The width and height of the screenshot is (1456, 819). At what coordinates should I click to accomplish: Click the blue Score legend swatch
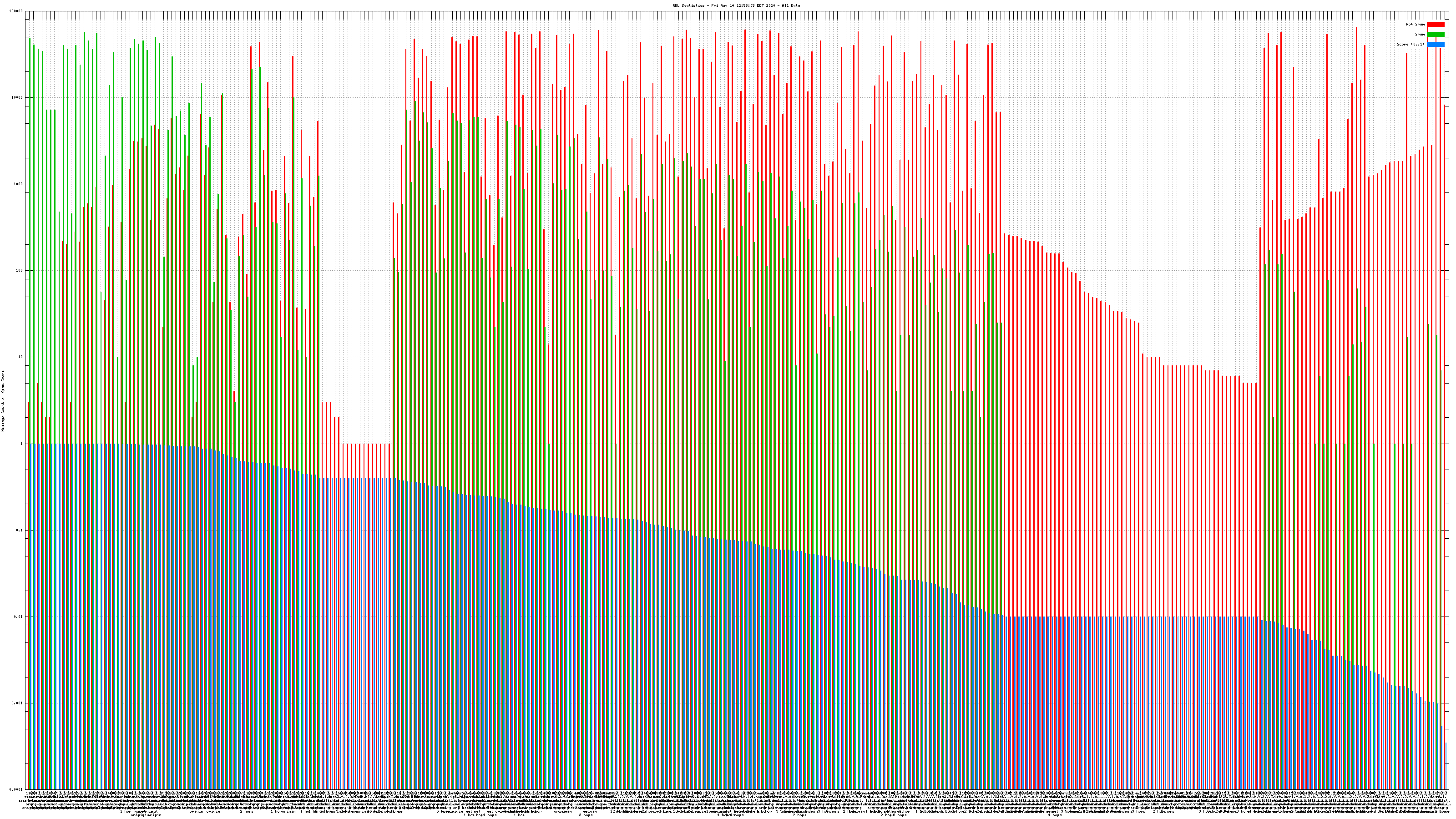pyautogui.click(x=1436, y=44)
